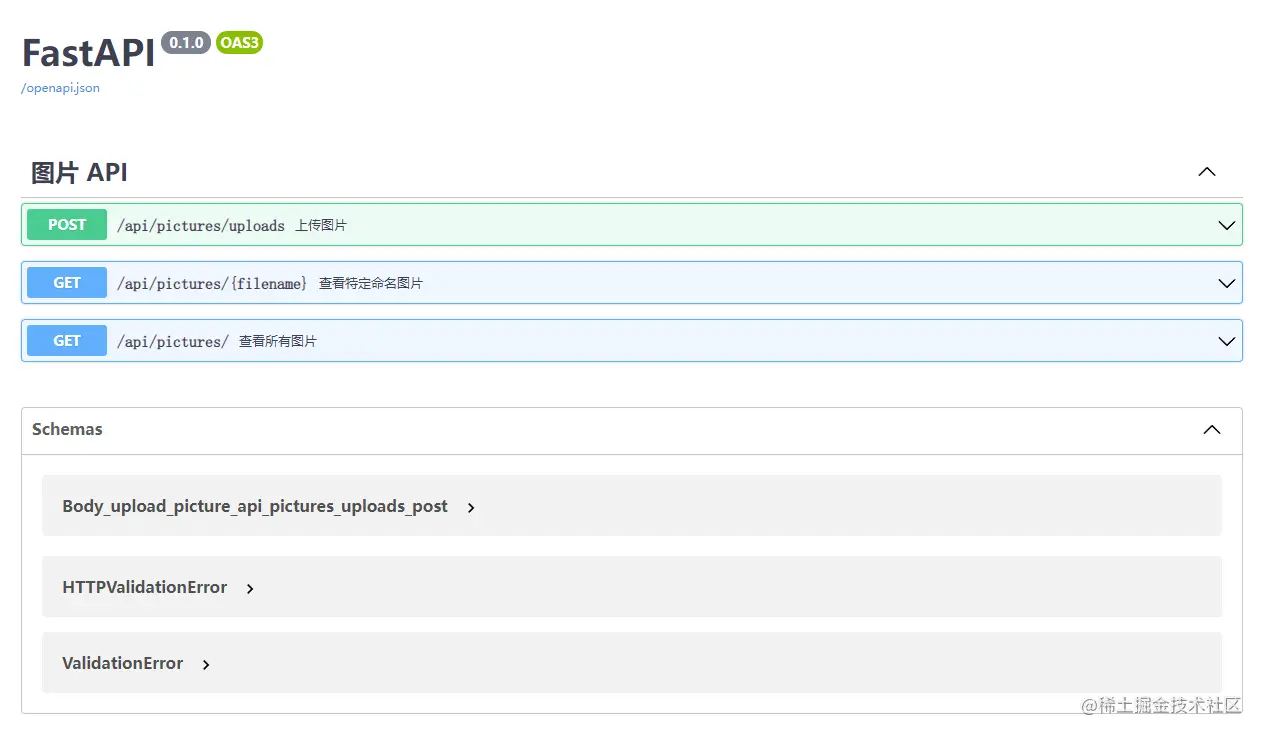1263x737 pixels.
Task: Click the FastAPI title
Action: [x=88, y=53]
